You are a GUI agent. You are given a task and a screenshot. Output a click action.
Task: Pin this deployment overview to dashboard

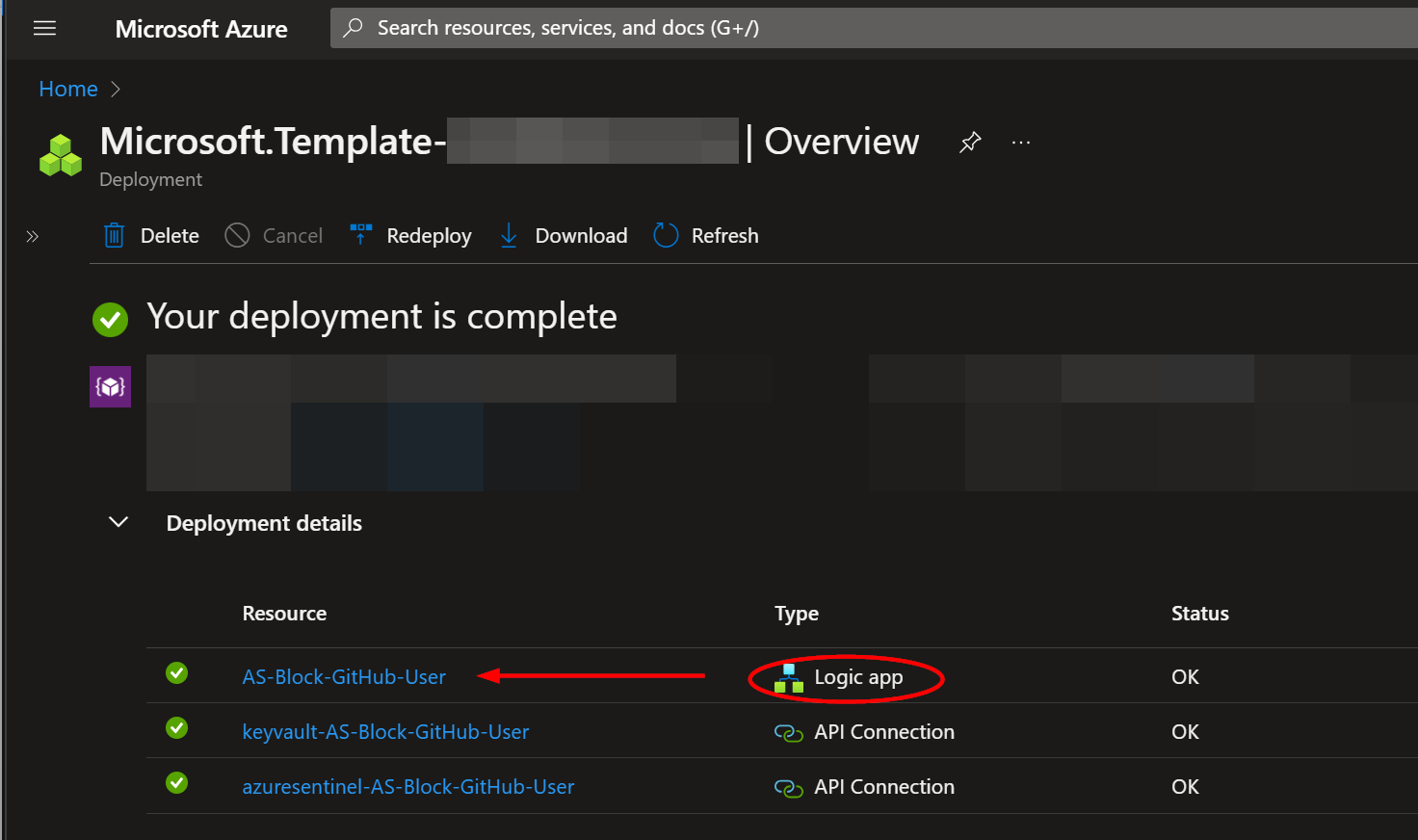point(970,143)
